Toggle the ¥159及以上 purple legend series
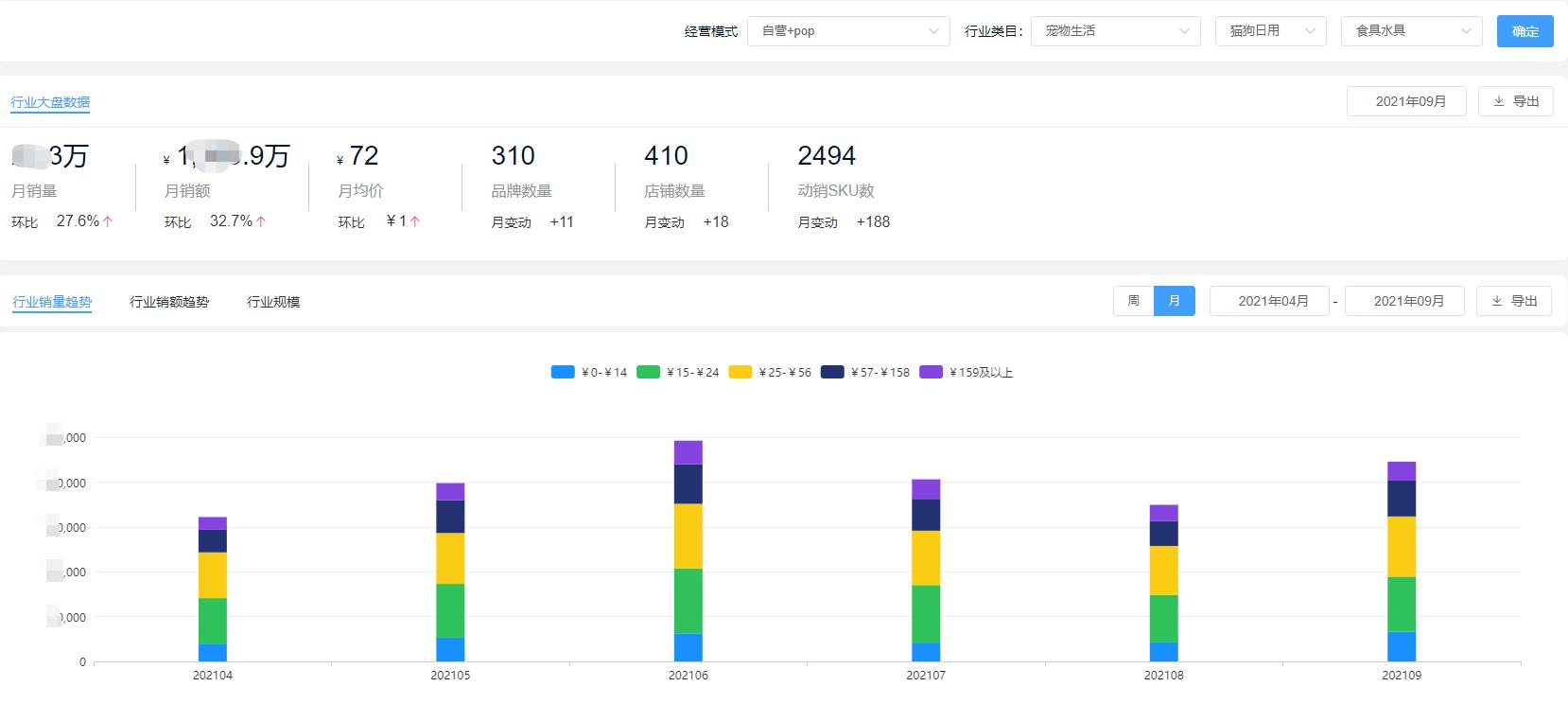 (x=931, y=372)
